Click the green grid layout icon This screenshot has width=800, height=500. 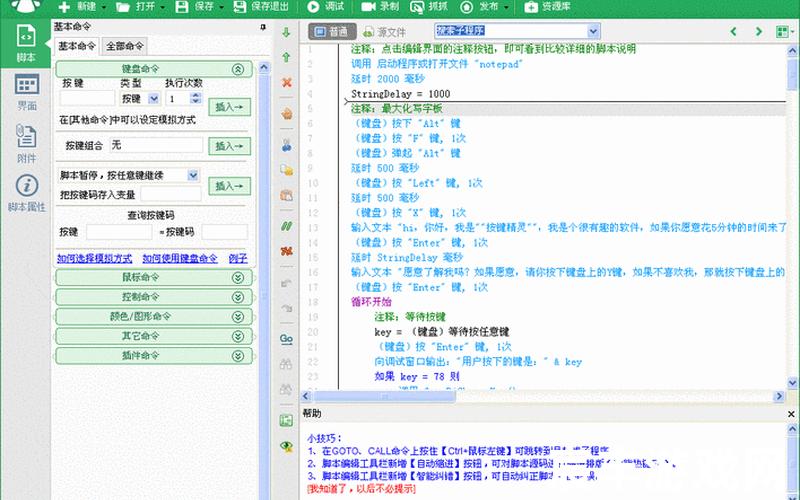(x=782, y=32)
